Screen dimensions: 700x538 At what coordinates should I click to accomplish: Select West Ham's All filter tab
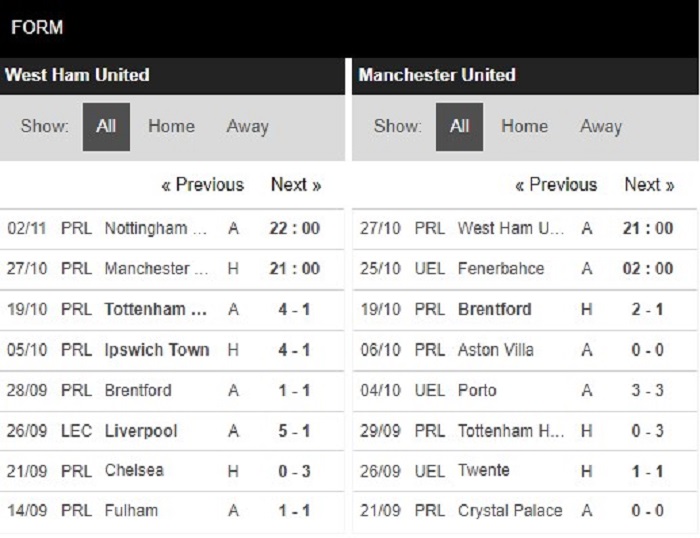[106, 127]
